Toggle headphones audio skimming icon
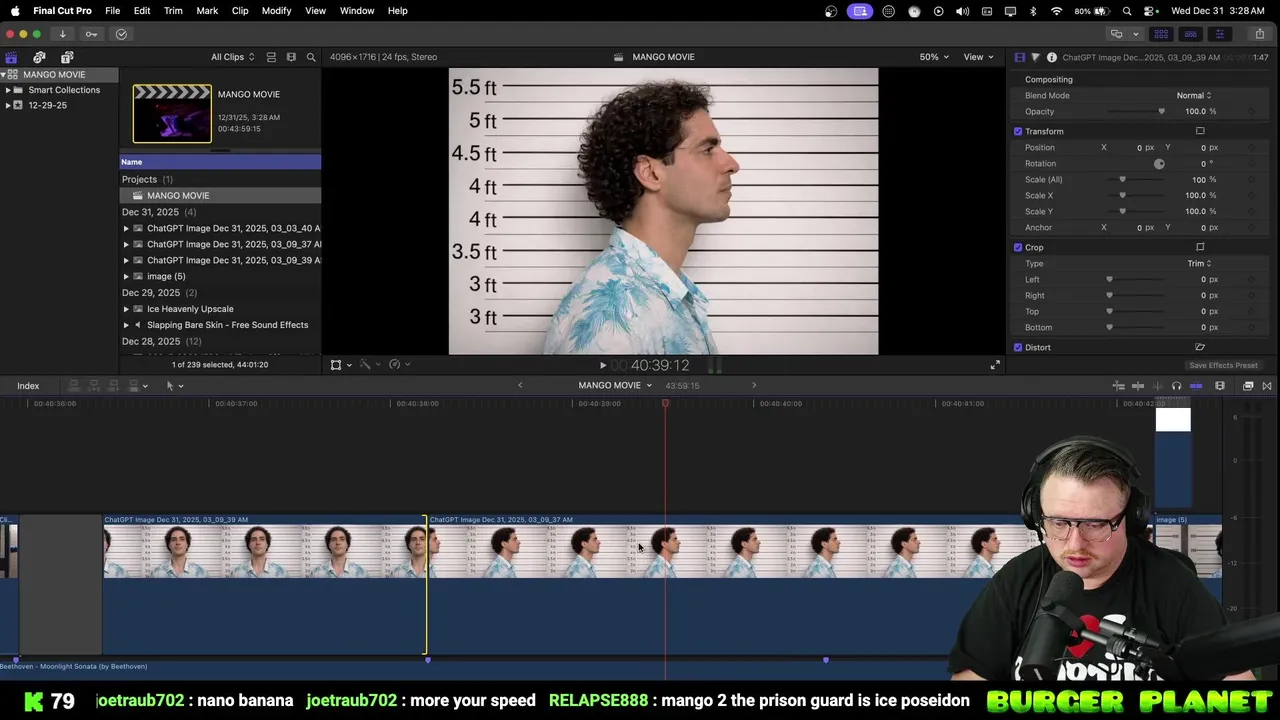Viewport: 1280px width, 720px height. coord(1176,386)
